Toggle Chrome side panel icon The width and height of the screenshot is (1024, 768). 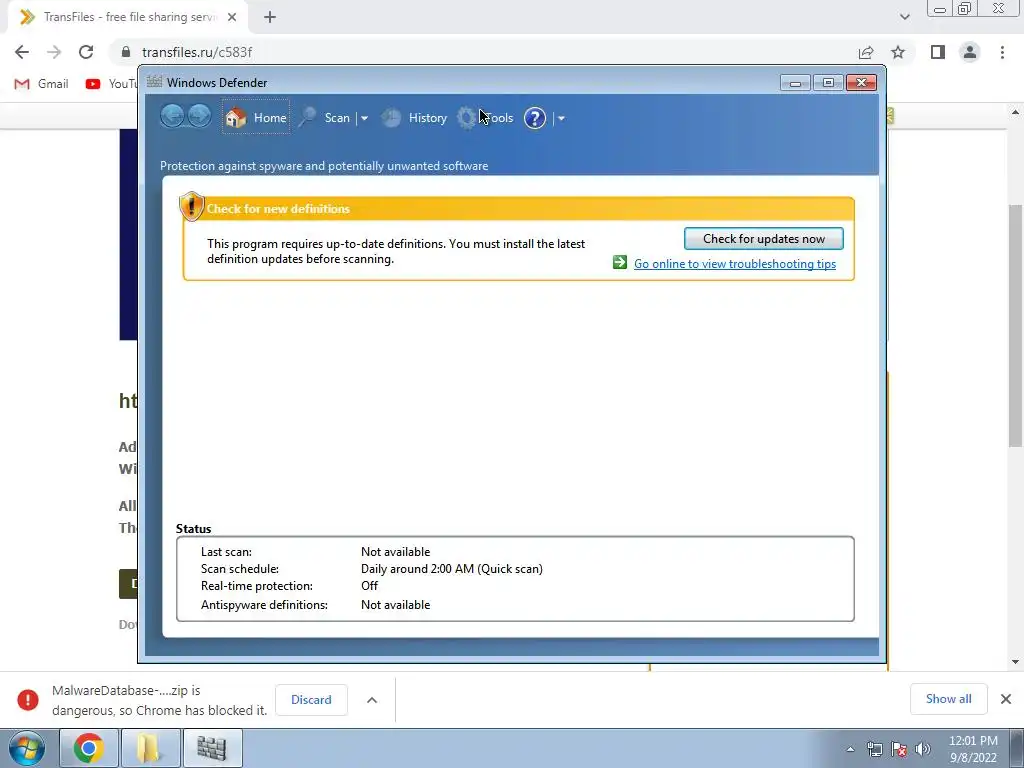pos(938,52)
